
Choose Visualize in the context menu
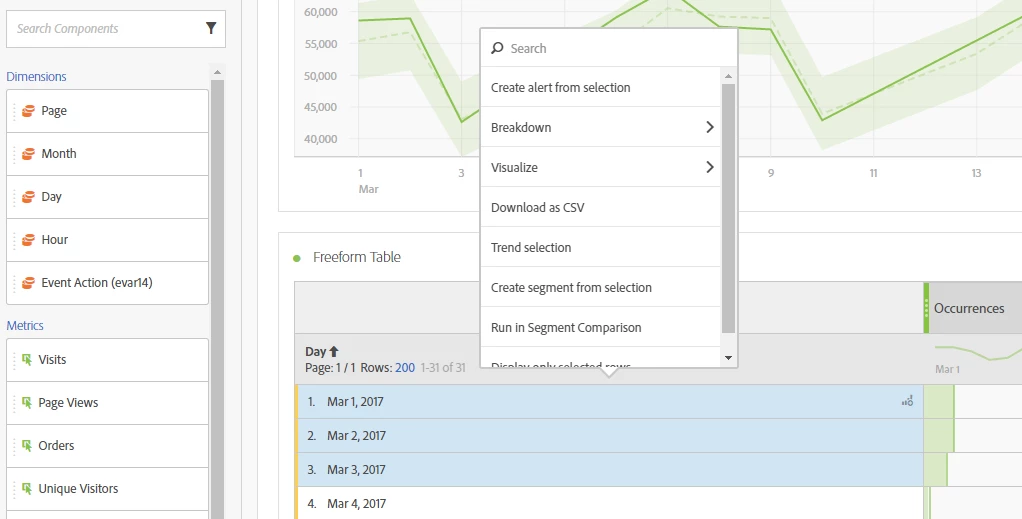pos(600,168)
